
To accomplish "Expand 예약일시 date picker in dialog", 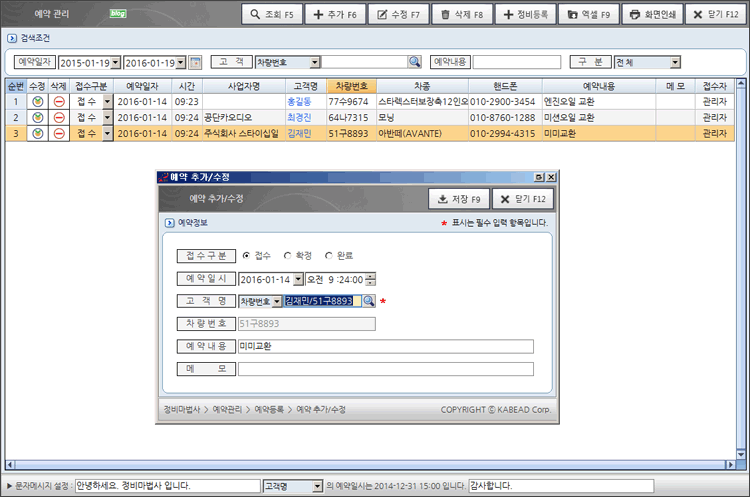I will click(297, 279).
